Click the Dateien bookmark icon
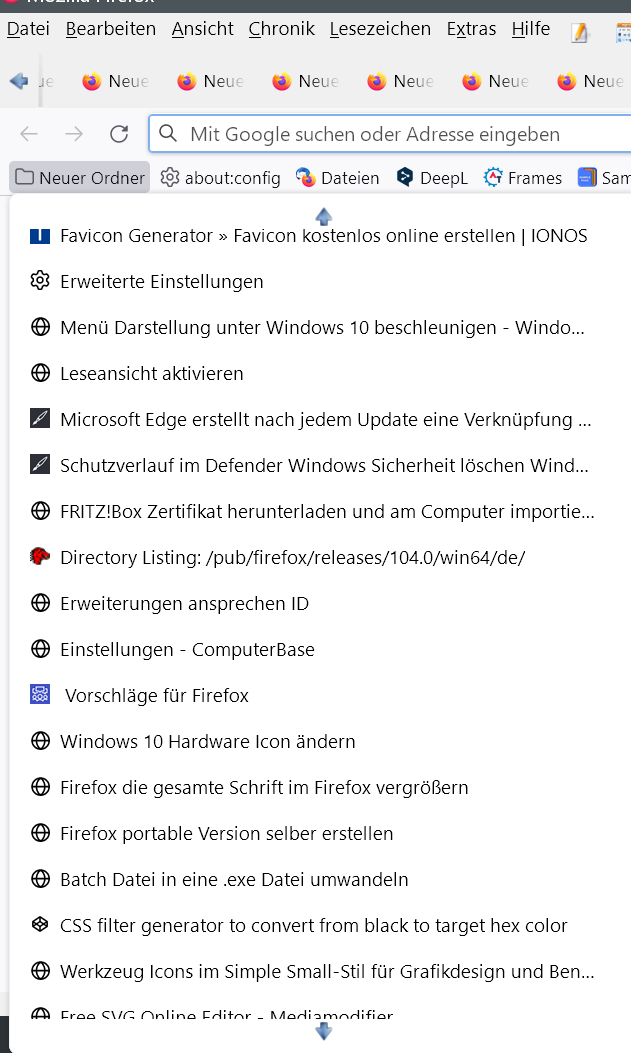The width and height of the screenshot is (631, 1053). (x=306, y=178)
